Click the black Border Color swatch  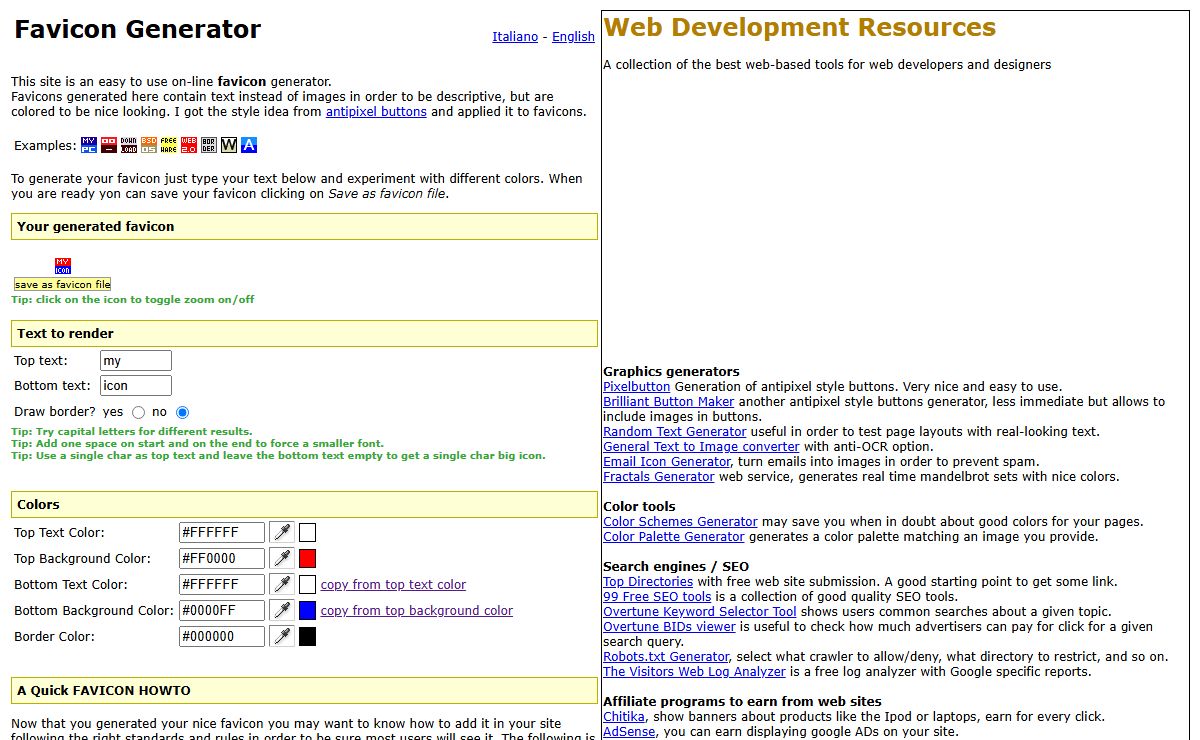coord(307,636)
